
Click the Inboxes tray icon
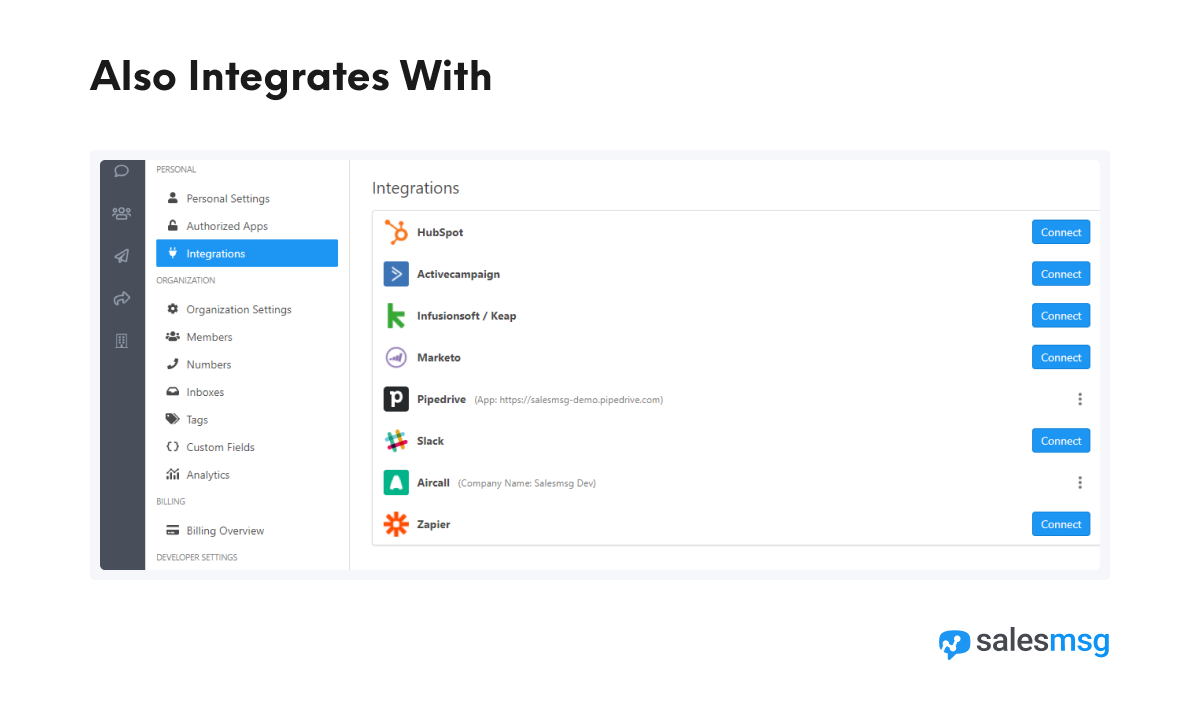172,392
